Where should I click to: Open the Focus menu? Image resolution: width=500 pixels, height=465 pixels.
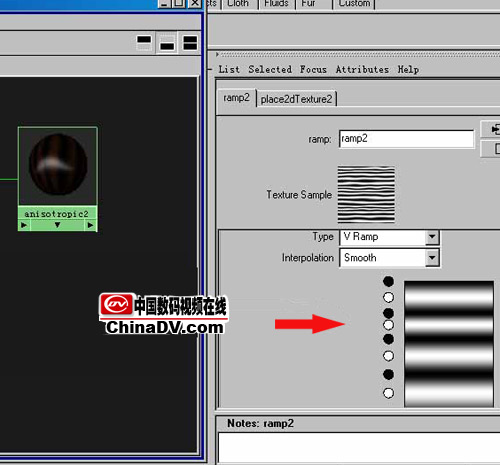pyautogui.click(x=313, y=69)
